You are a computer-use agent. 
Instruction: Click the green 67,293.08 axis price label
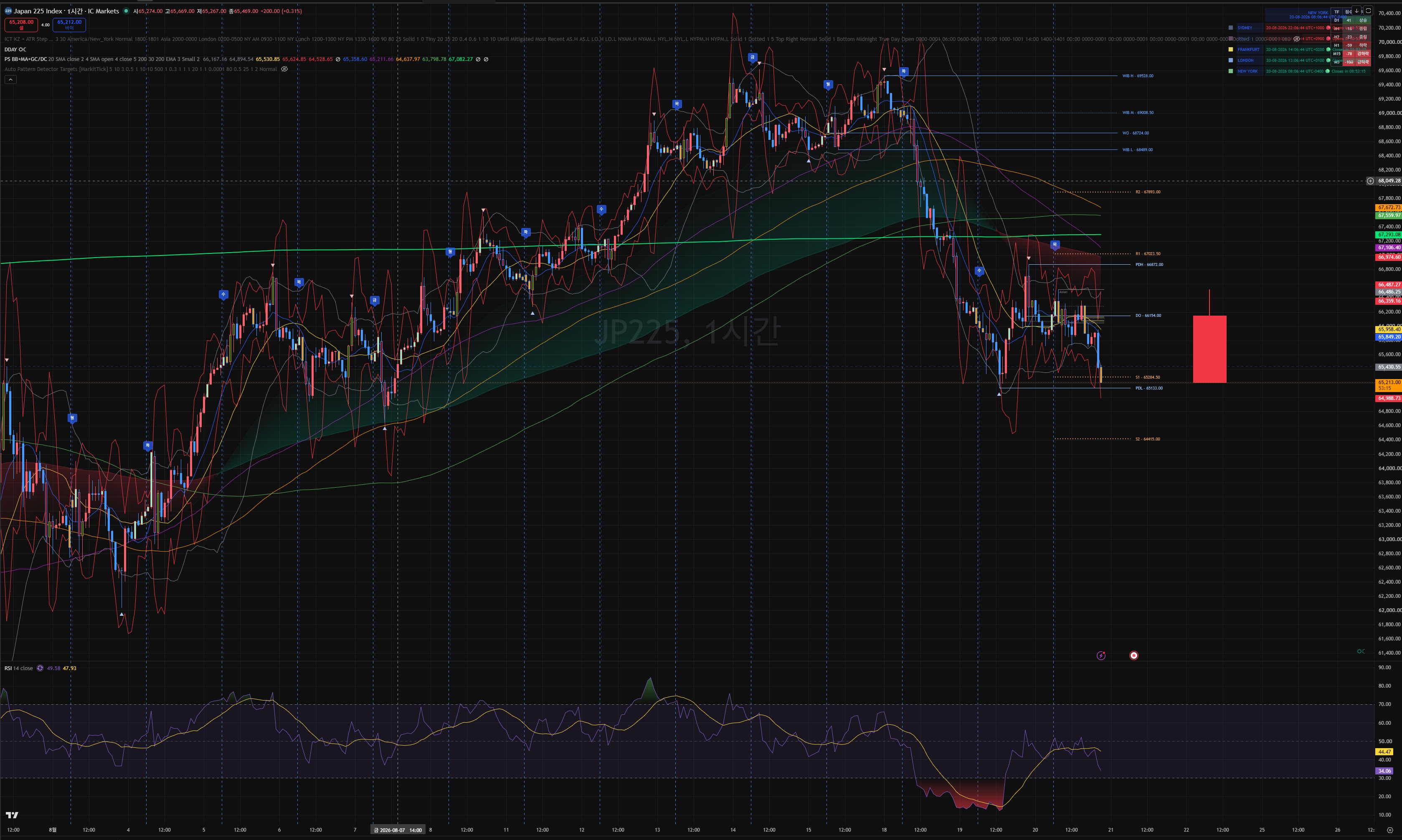1388,234
